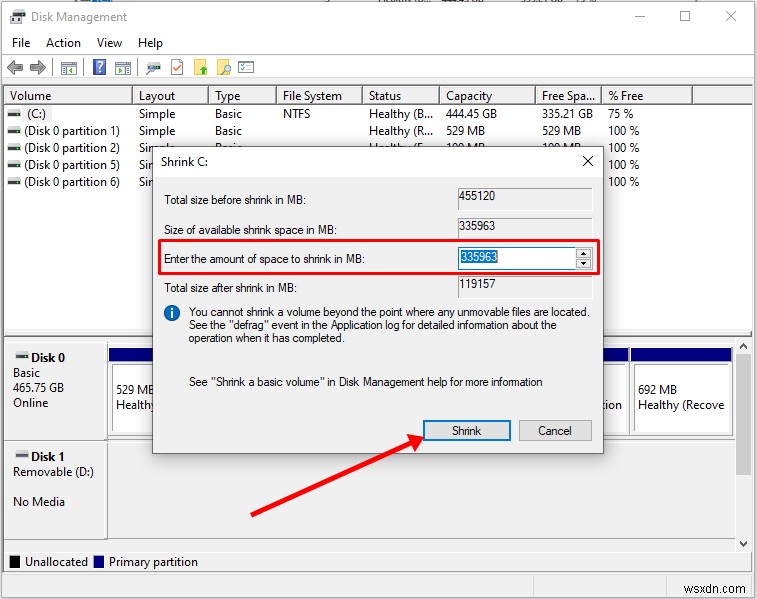Viewport: 757px width, 599px height.
Task: Click the Forward arrow toolbar icon
Action: (x=38, y=68)
